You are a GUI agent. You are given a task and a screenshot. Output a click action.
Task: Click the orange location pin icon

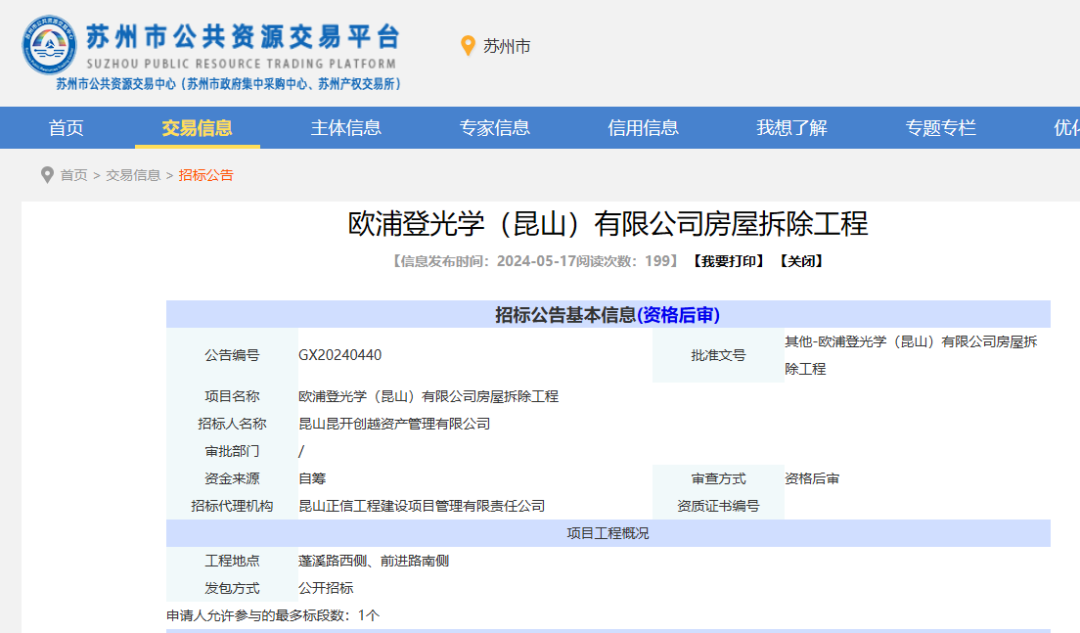[x=467, y=46]
